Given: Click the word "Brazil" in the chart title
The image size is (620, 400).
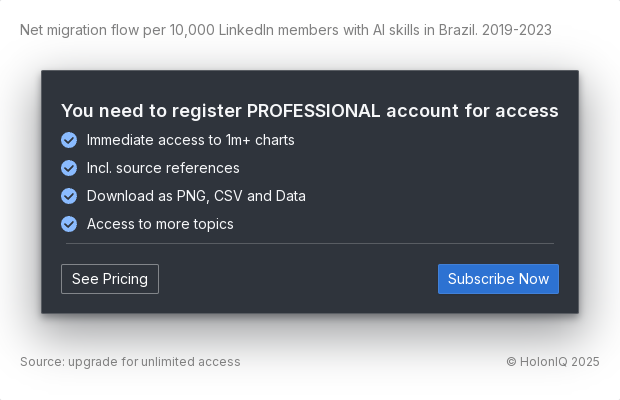Looking at the screenshot, I should 453,30.
